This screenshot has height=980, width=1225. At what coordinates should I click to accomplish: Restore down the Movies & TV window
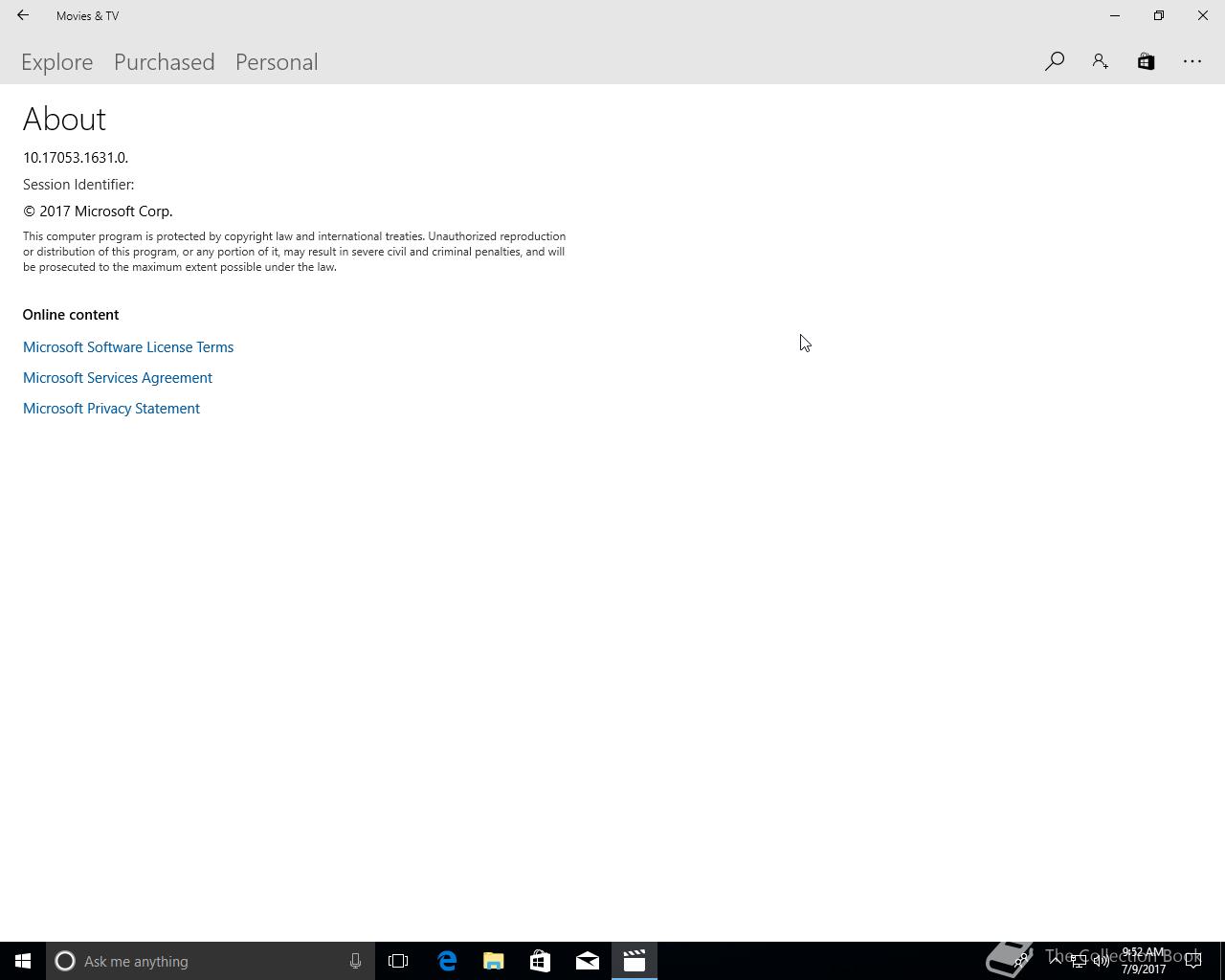pos(1159,15)
